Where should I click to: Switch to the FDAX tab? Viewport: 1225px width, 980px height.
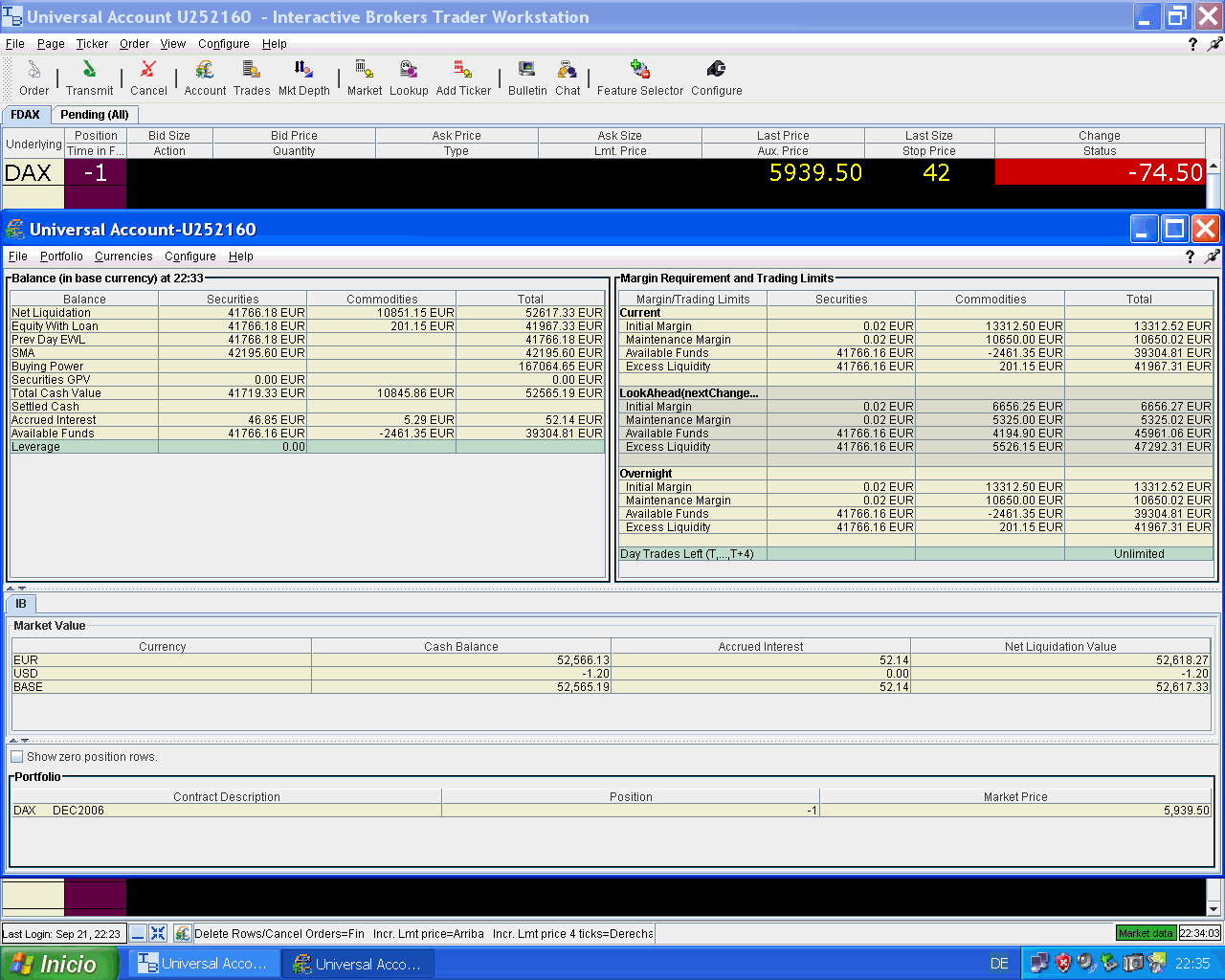(x=26, y=115)
